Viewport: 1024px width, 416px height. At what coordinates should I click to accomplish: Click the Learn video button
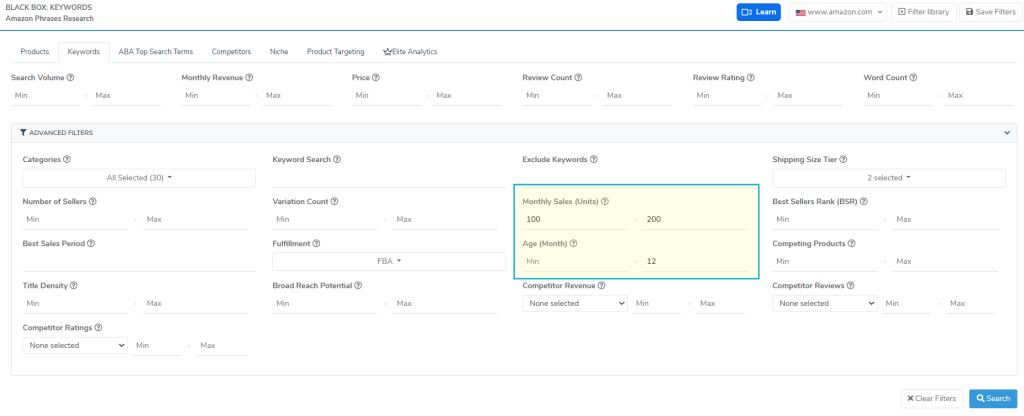[x=758, y=12]
